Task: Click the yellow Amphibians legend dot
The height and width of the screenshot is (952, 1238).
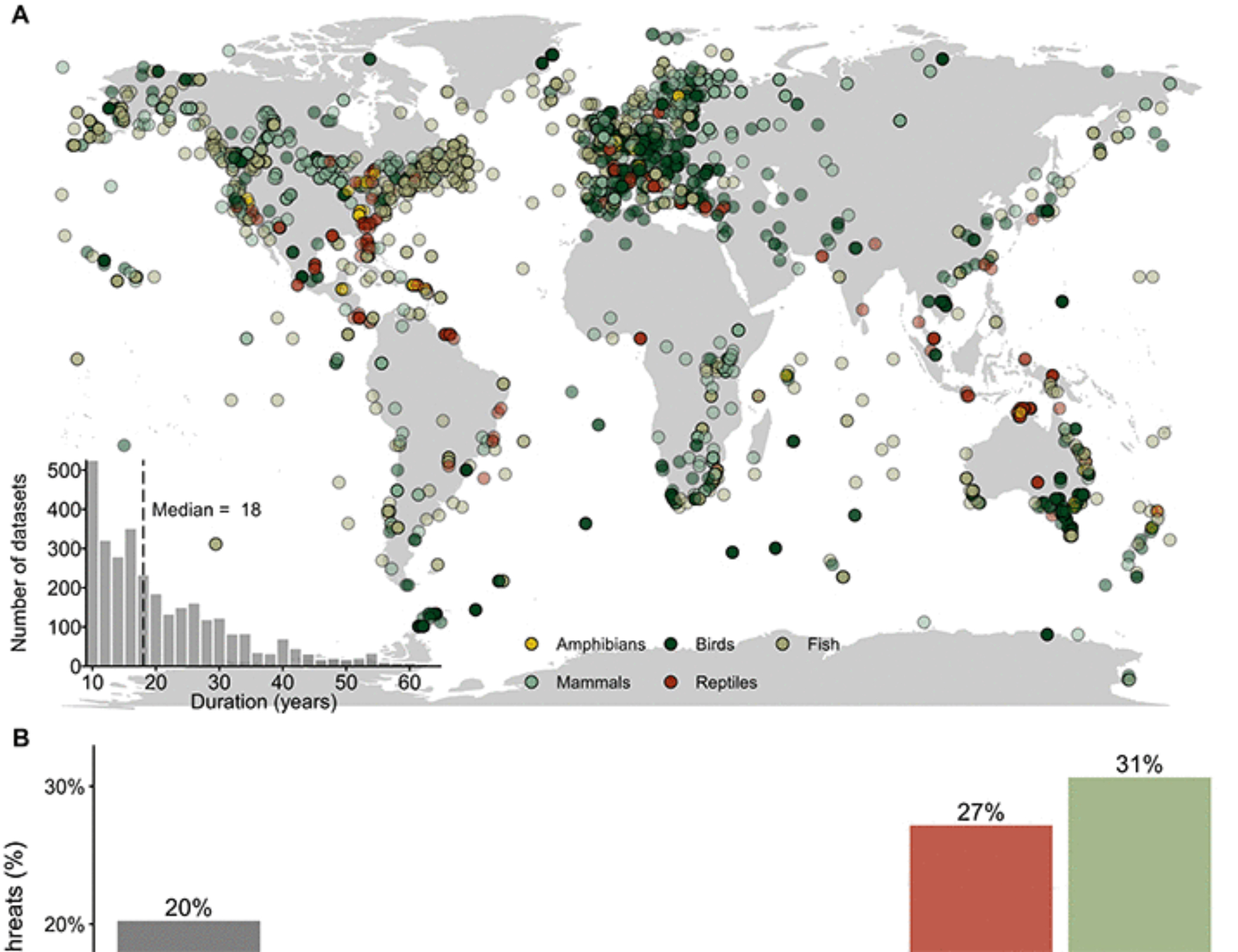Action: pos(531,644)
